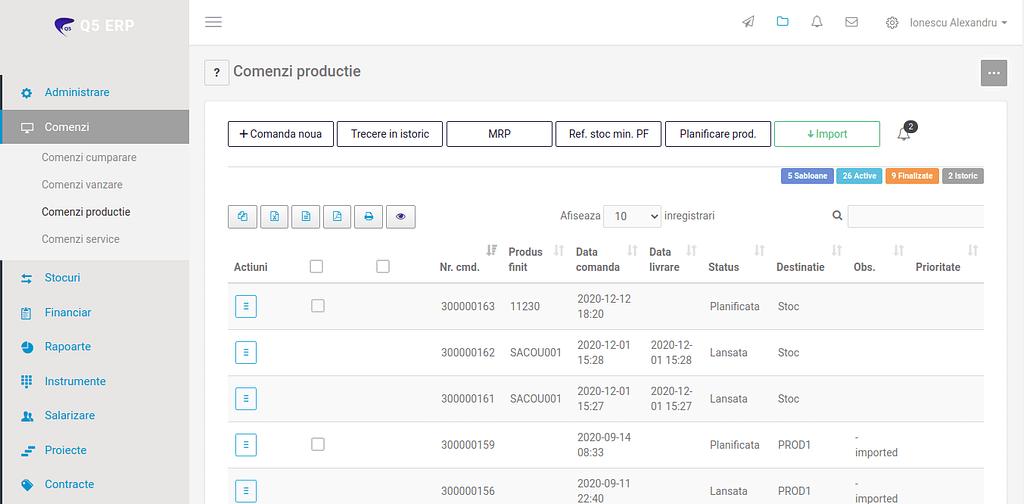
Task: Open the three-dots options button
Action: click(994, 72)
